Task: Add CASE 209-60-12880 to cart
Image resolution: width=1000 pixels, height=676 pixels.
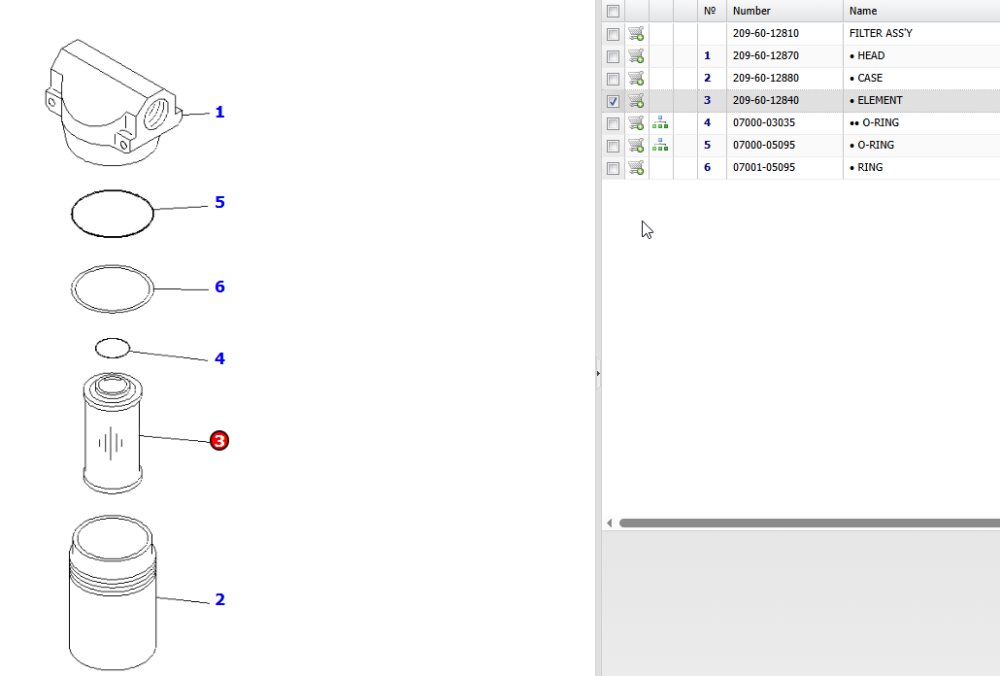Action: pyautogui.click(x=636, y=78)
